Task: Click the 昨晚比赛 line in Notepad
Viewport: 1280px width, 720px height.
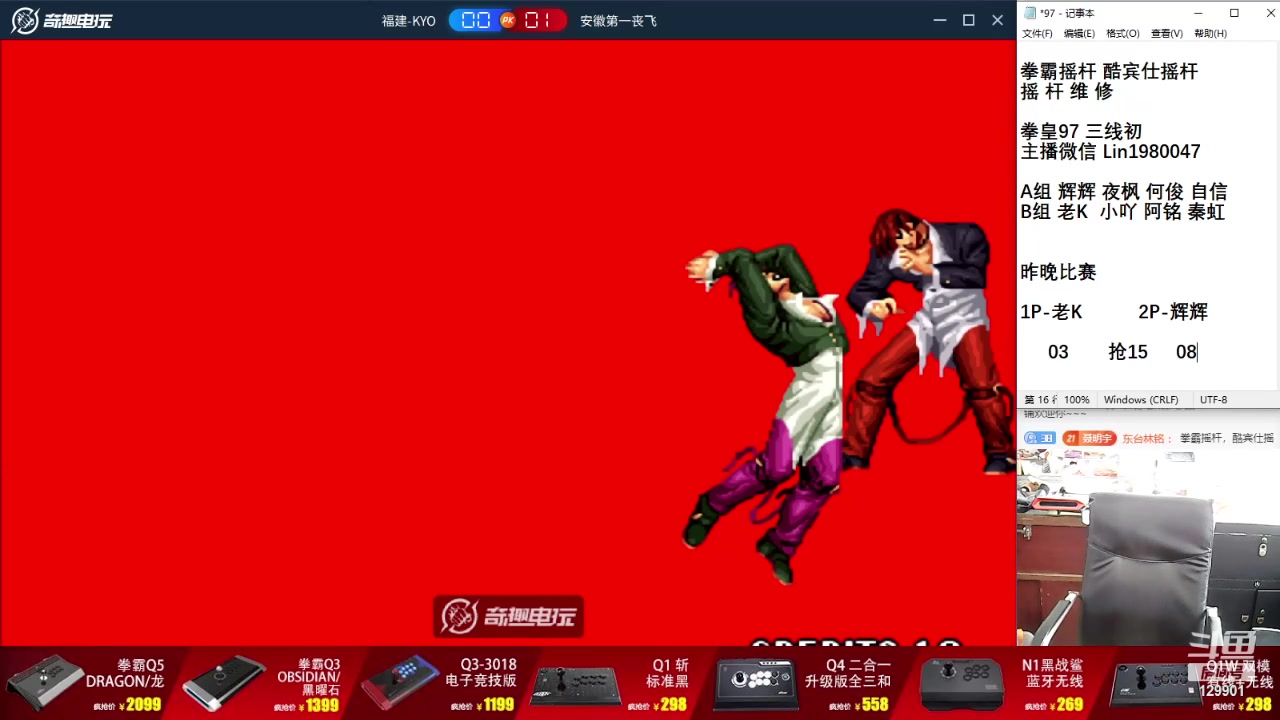Action: click(x=1058, y=271)
